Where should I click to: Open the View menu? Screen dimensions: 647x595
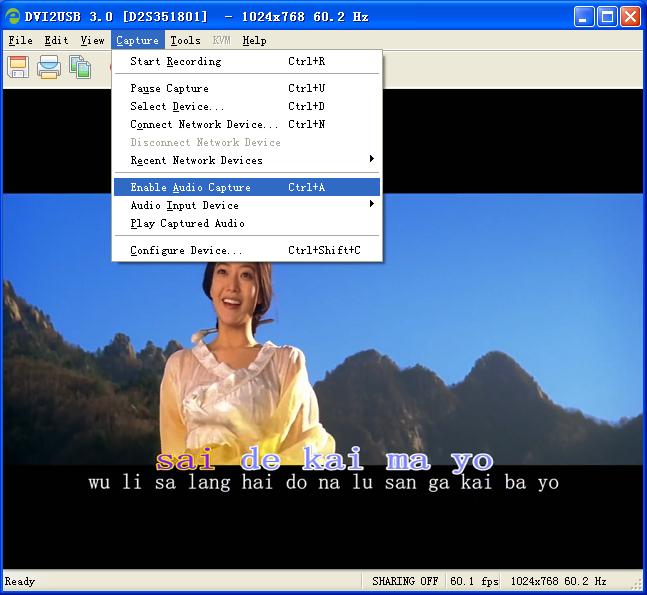93,41
